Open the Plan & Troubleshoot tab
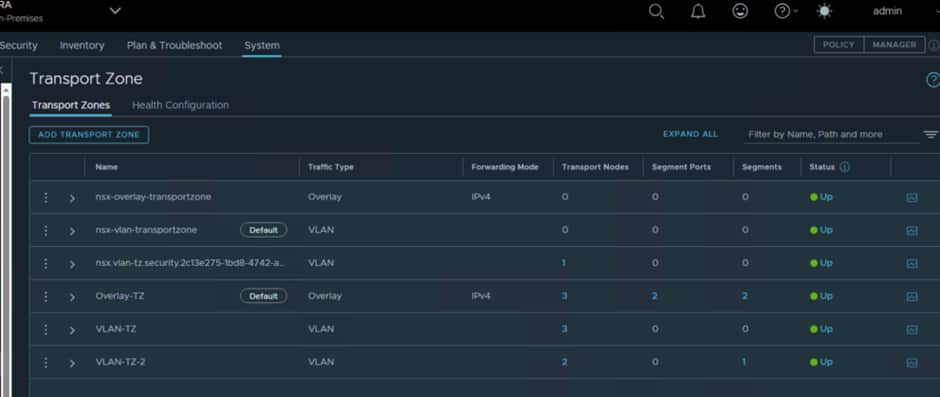The width and height of the screenshot is (940, 397). point(174,46)
